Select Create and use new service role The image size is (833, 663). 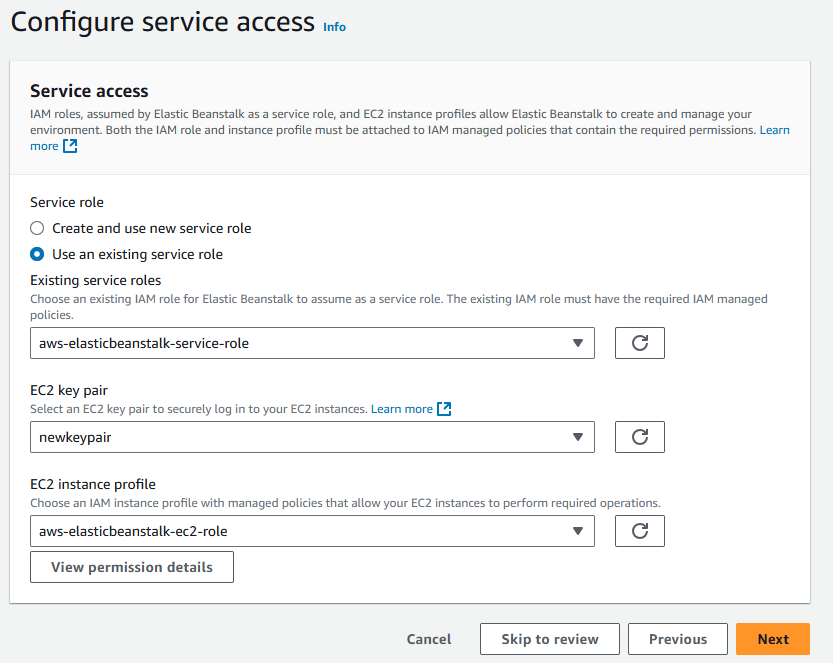pyautogui.click(x=37, y=228)
